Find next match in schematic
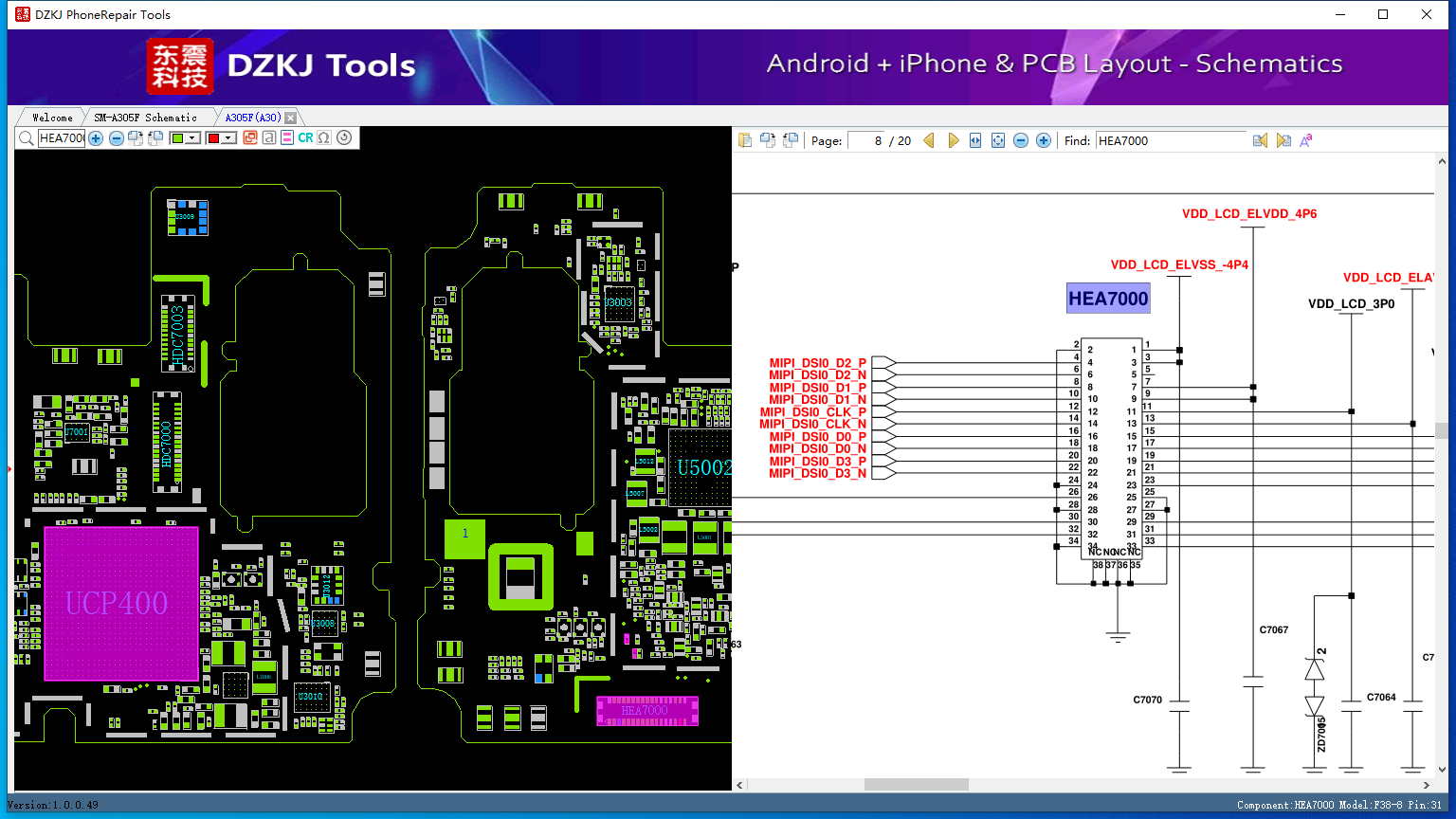 [1283, 140]
